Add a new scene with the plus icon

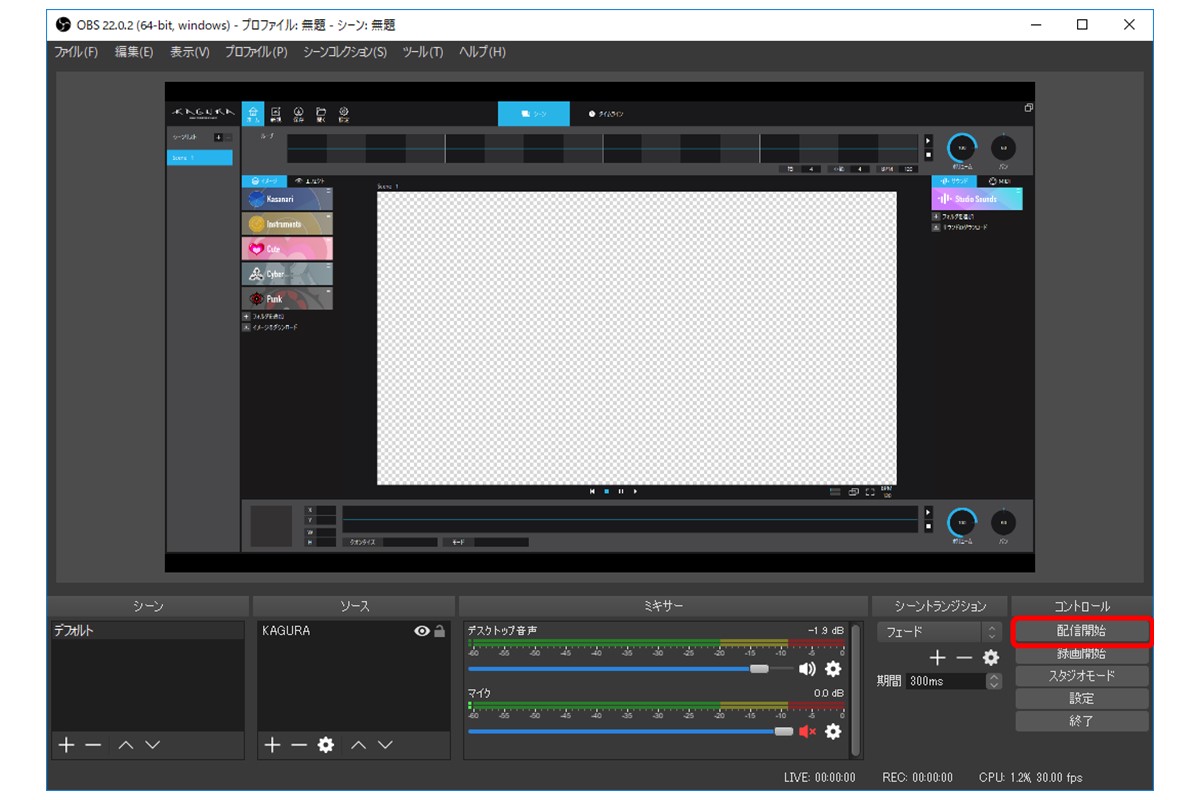pyautogui.click(x=66, y=745)
